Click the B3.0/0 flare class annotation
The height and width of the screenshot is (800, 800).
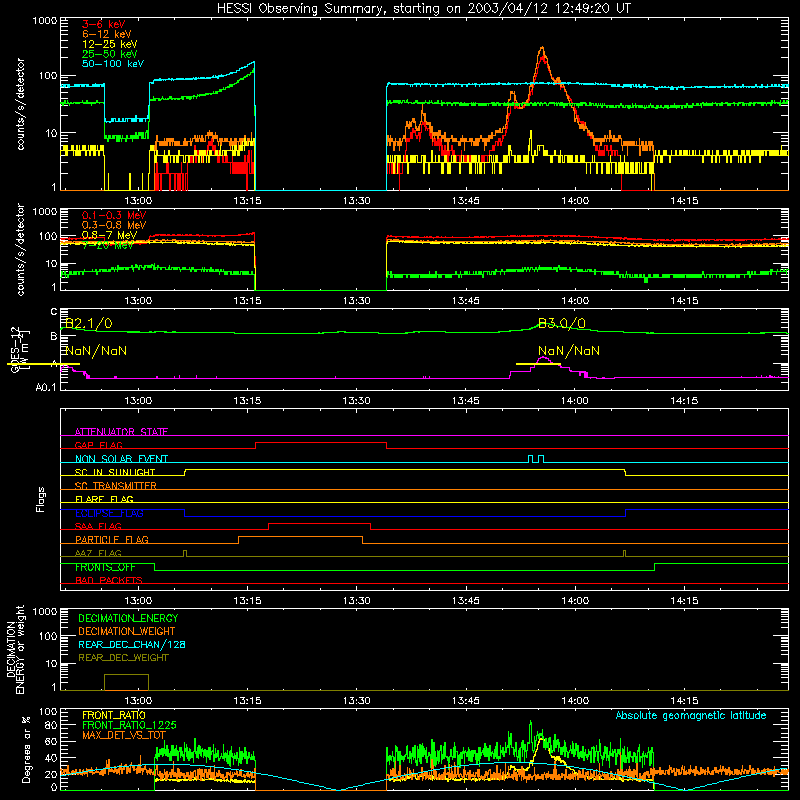pos(562,323)
